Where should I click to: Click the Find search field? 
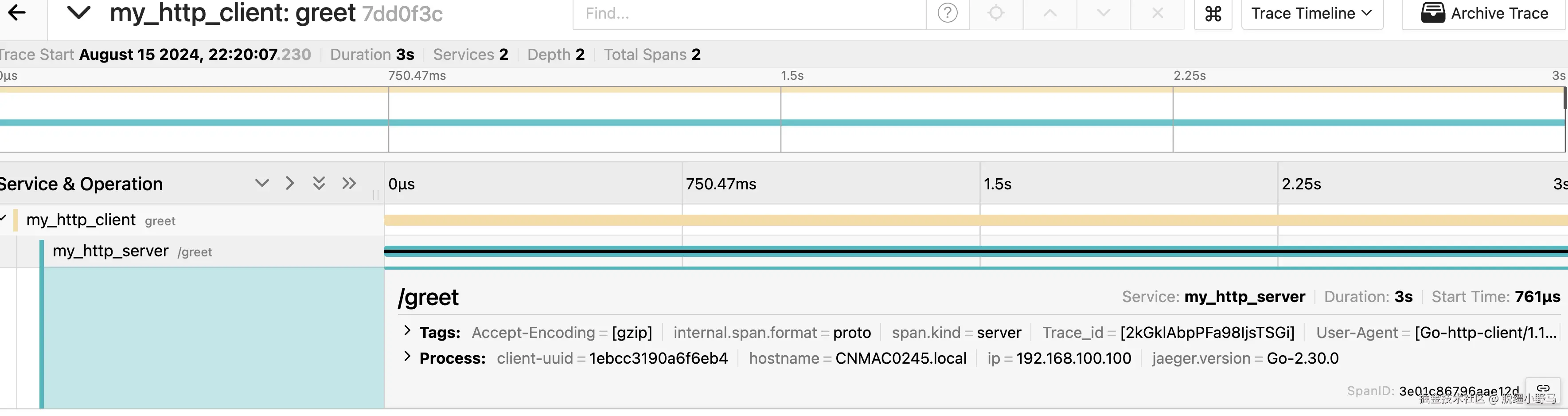[x=749, y=13]
